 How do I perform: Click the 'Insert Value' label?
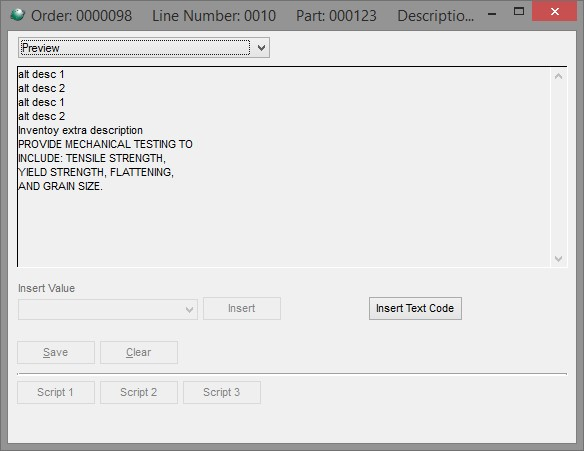[47, 288]
